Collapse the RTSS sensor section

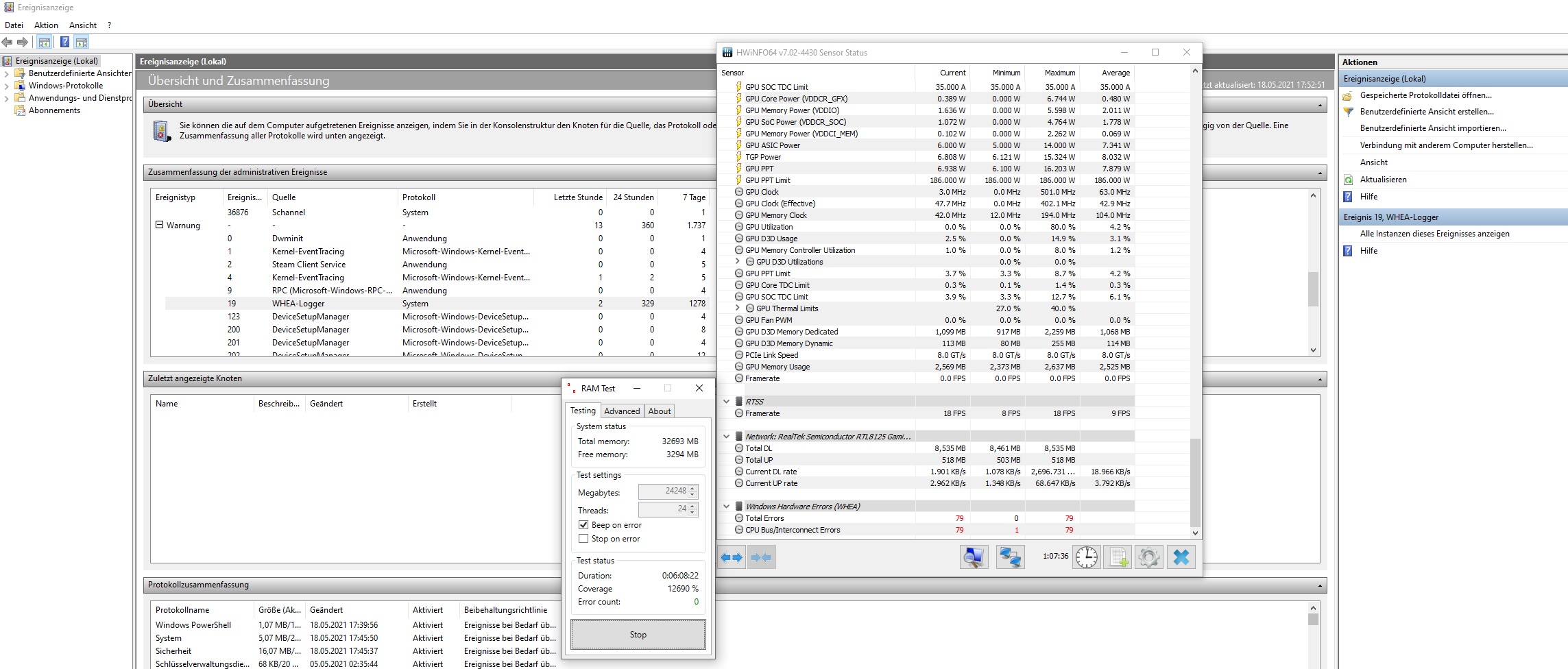click(726, 402)
